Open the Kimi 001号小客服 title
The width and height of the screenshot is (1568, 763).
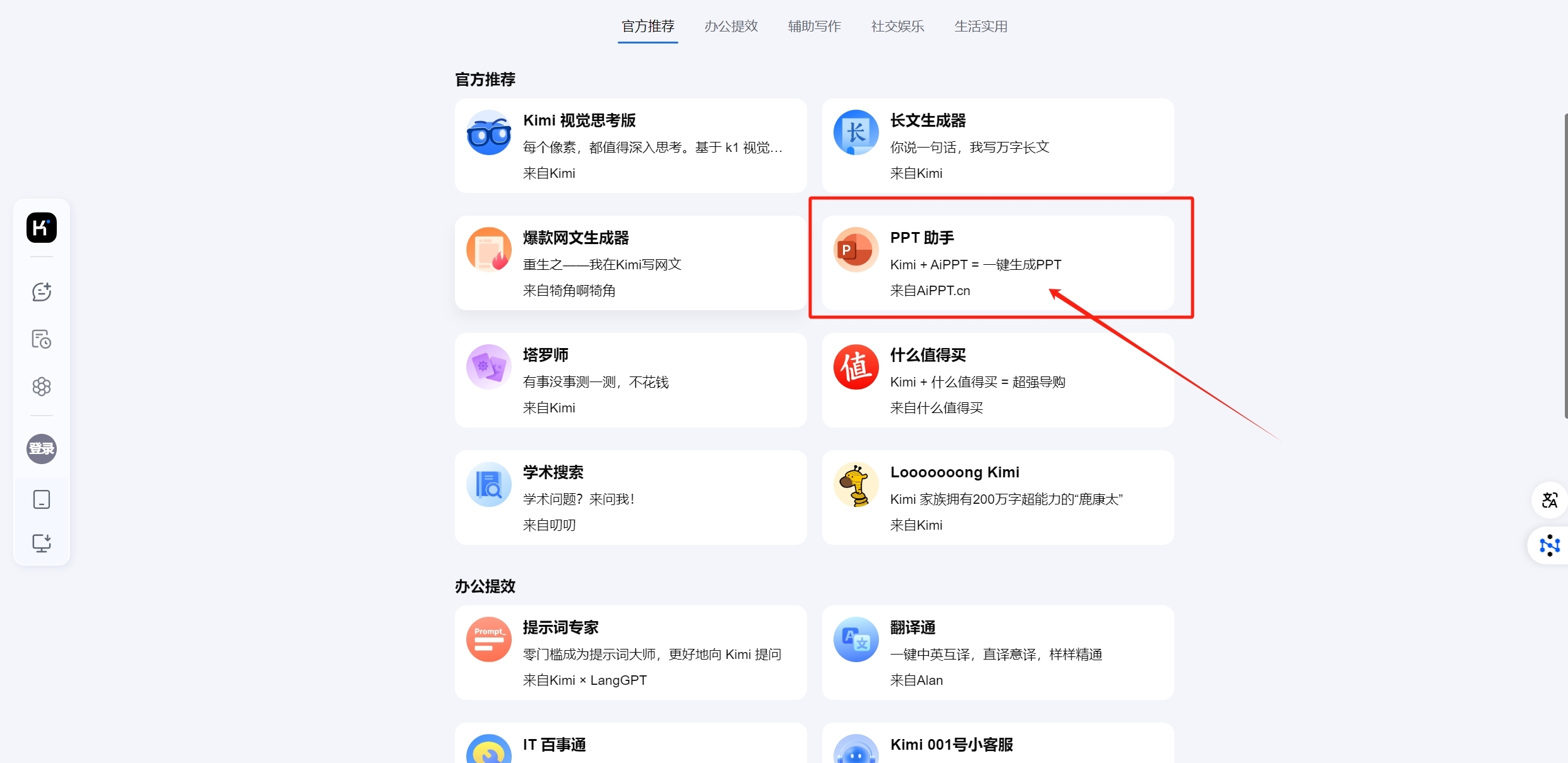coord(952,745)
